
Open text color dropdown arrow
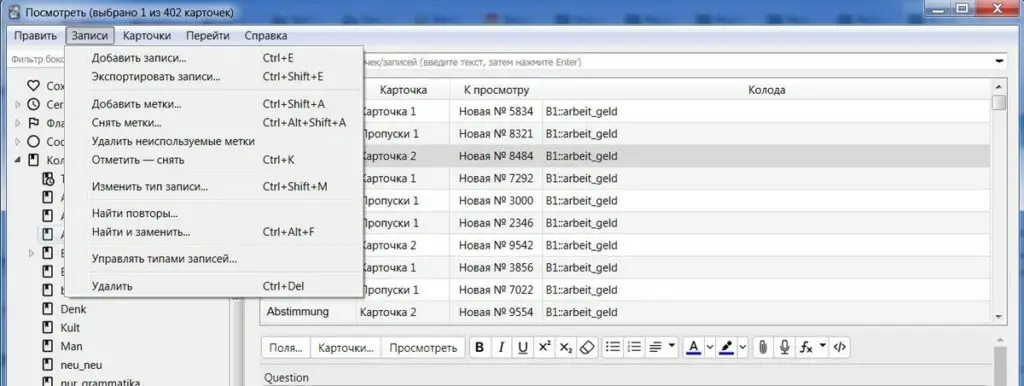pos(710,347)
